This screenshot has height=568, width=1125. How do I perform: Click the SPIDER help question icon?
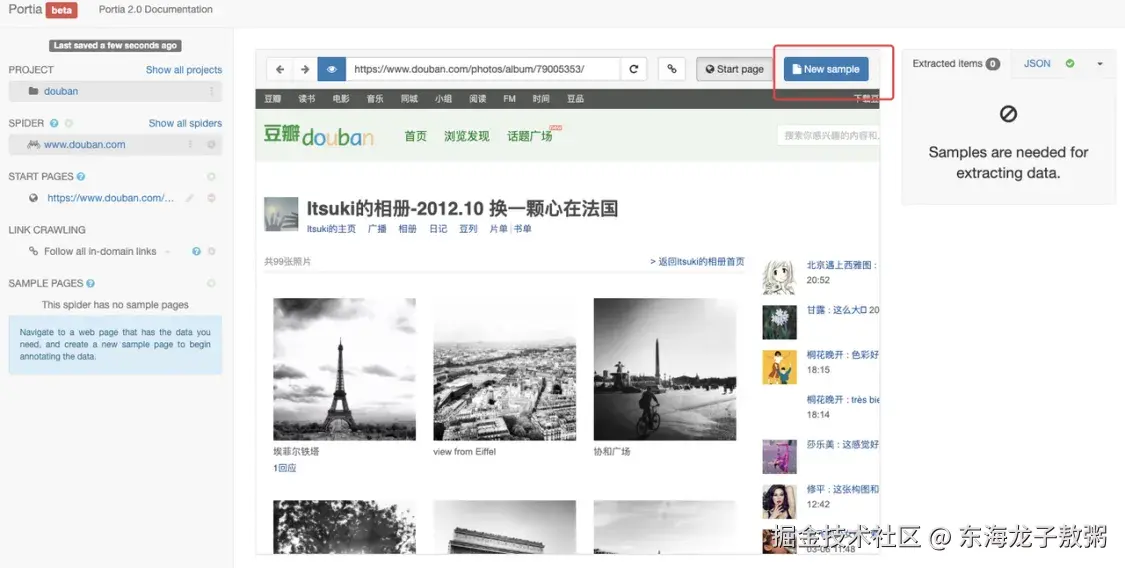point(54,123)
